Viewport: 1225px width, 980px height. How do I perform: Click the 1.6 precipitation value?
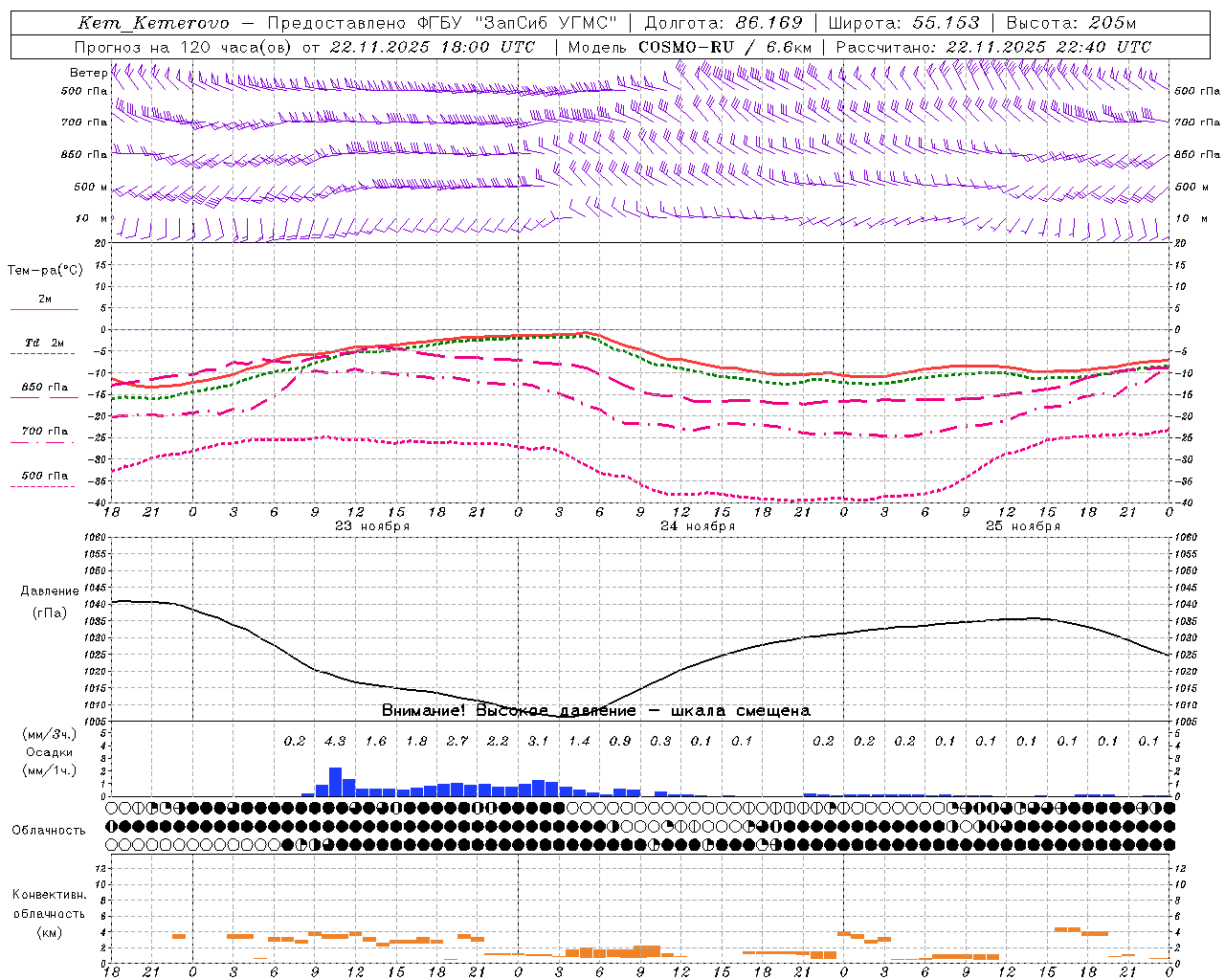(x=376, y=742)
